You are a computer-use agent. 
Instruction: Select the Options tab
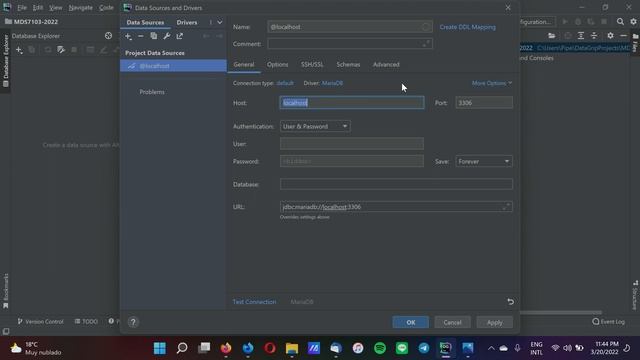(x=278, y=64)
